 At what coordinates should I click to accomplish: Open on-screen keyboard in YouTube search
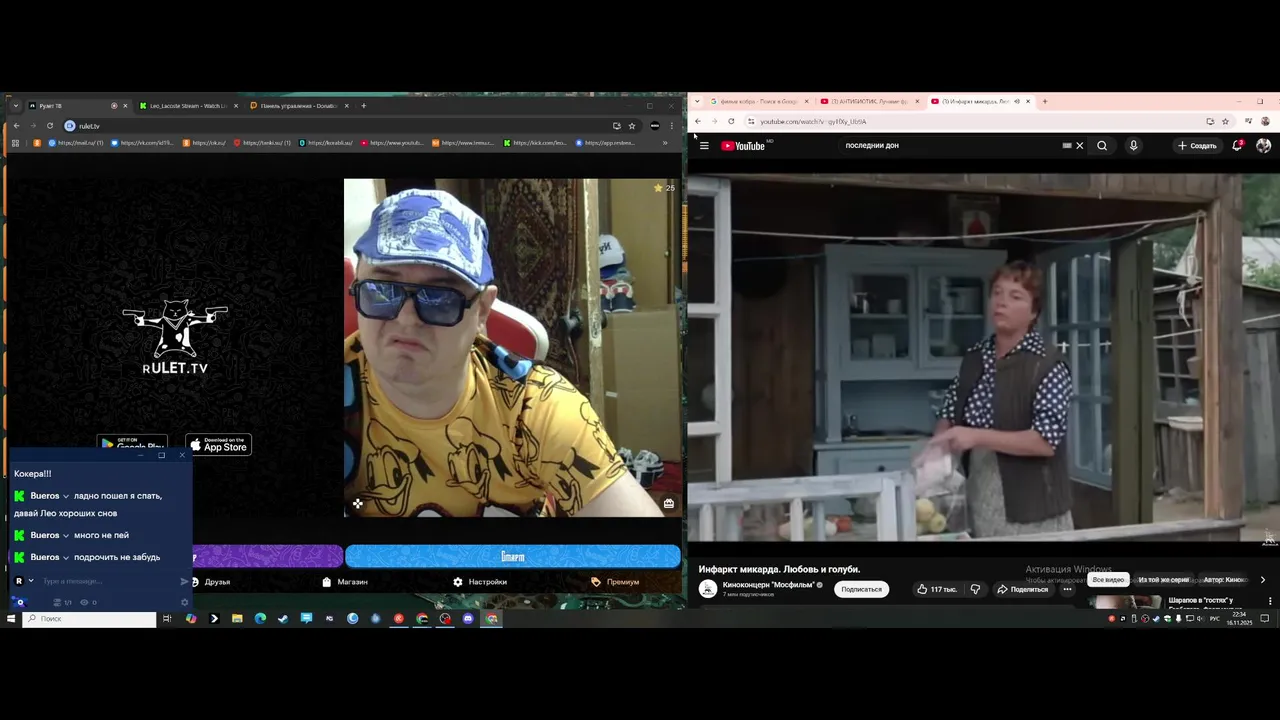tap(1067, 146)
